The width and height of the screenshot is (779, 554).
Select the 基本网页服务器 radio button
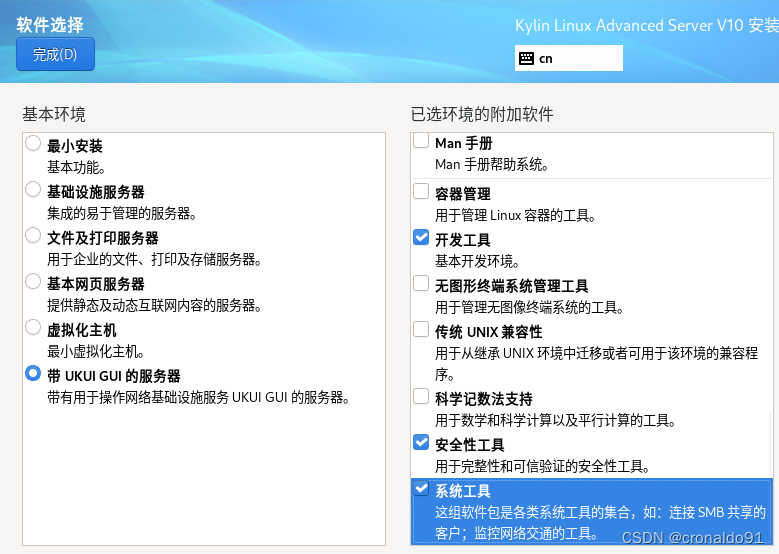tap(33, 281)
